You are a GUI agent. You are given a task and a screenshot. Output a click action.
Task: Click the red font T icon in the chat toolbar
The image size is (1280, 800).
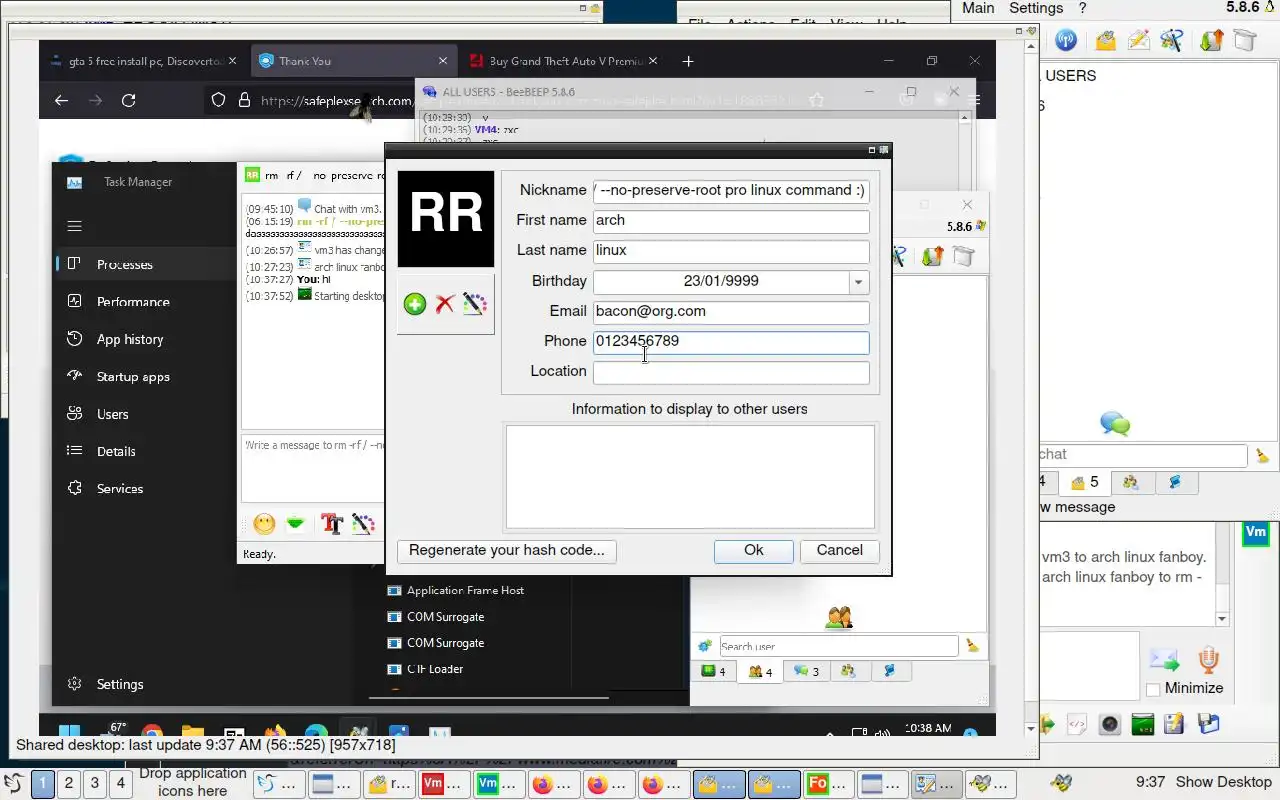point(332,523)
